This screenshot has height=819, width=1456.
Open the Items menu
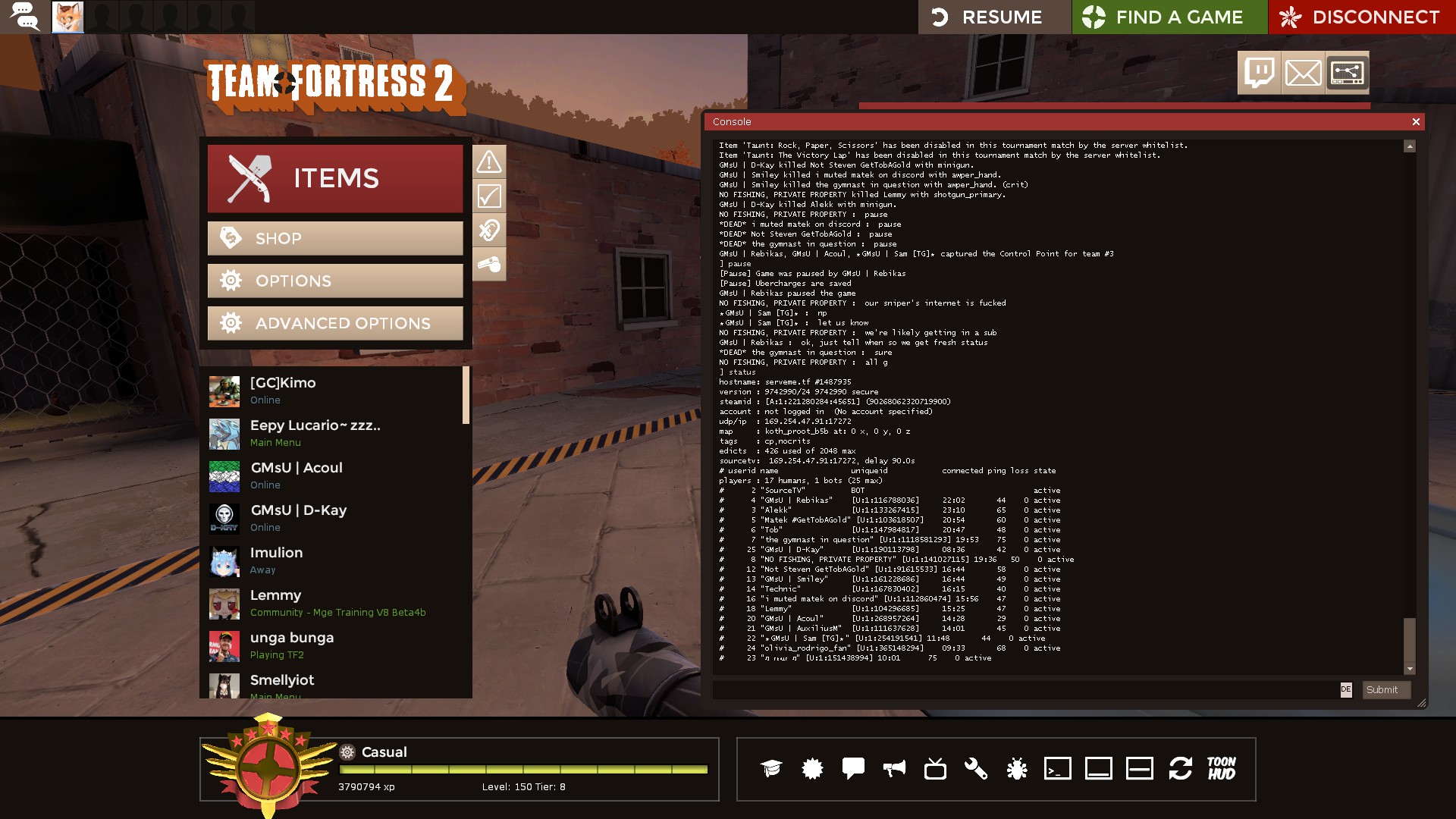click(335, 179)
